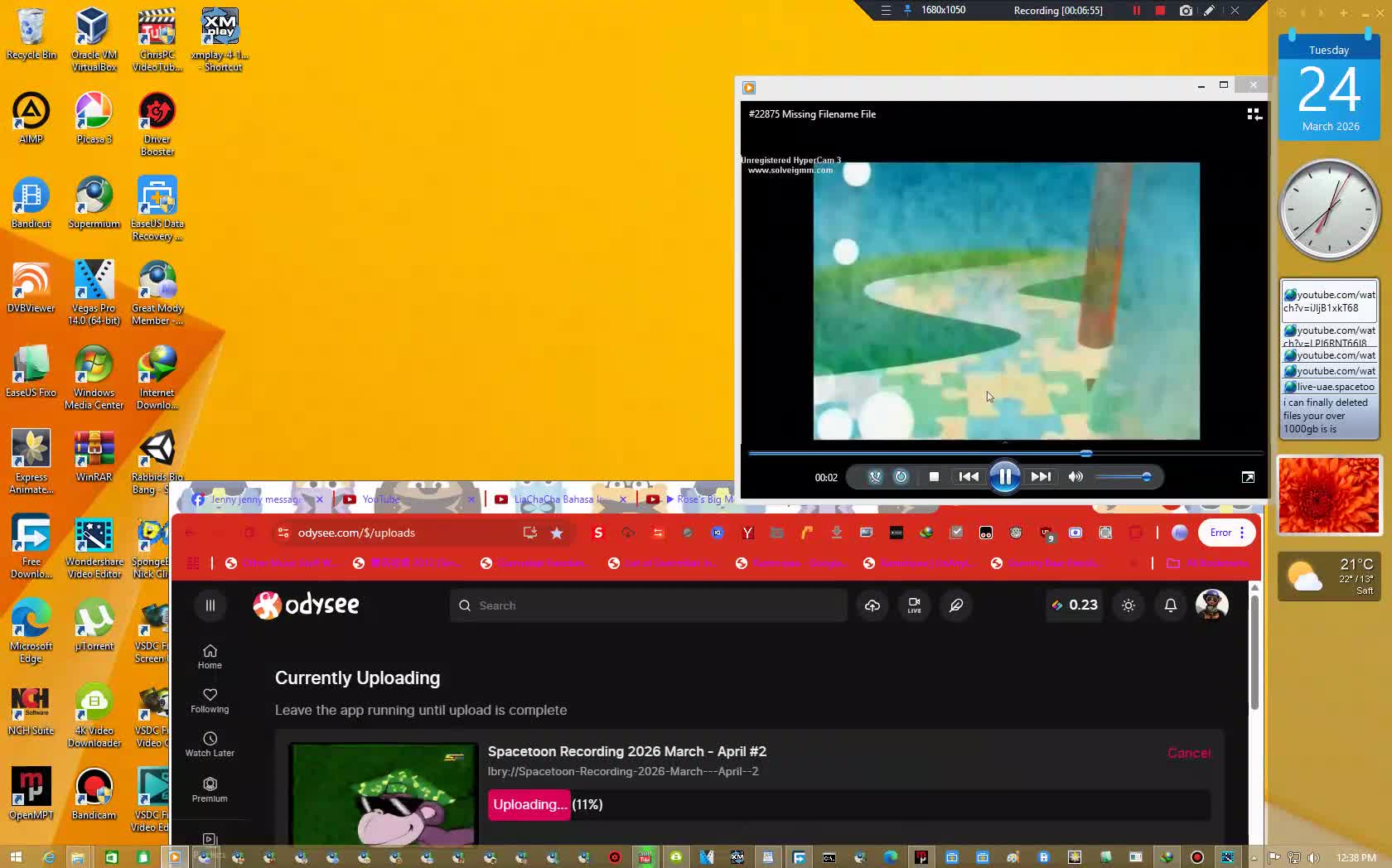Click the Odysee search field

[646, 605]
